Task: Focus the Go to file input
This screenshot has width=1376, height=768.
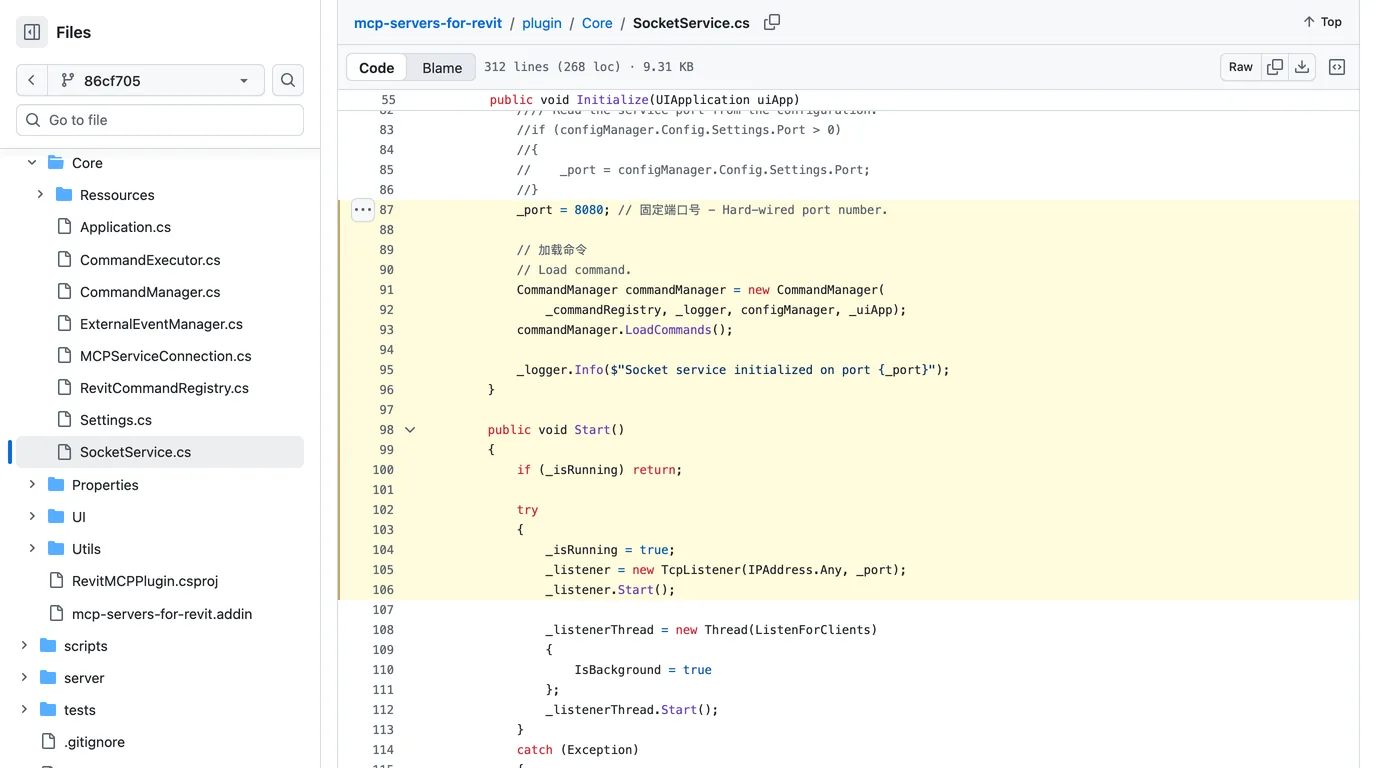Action: (x=160, y=120)
